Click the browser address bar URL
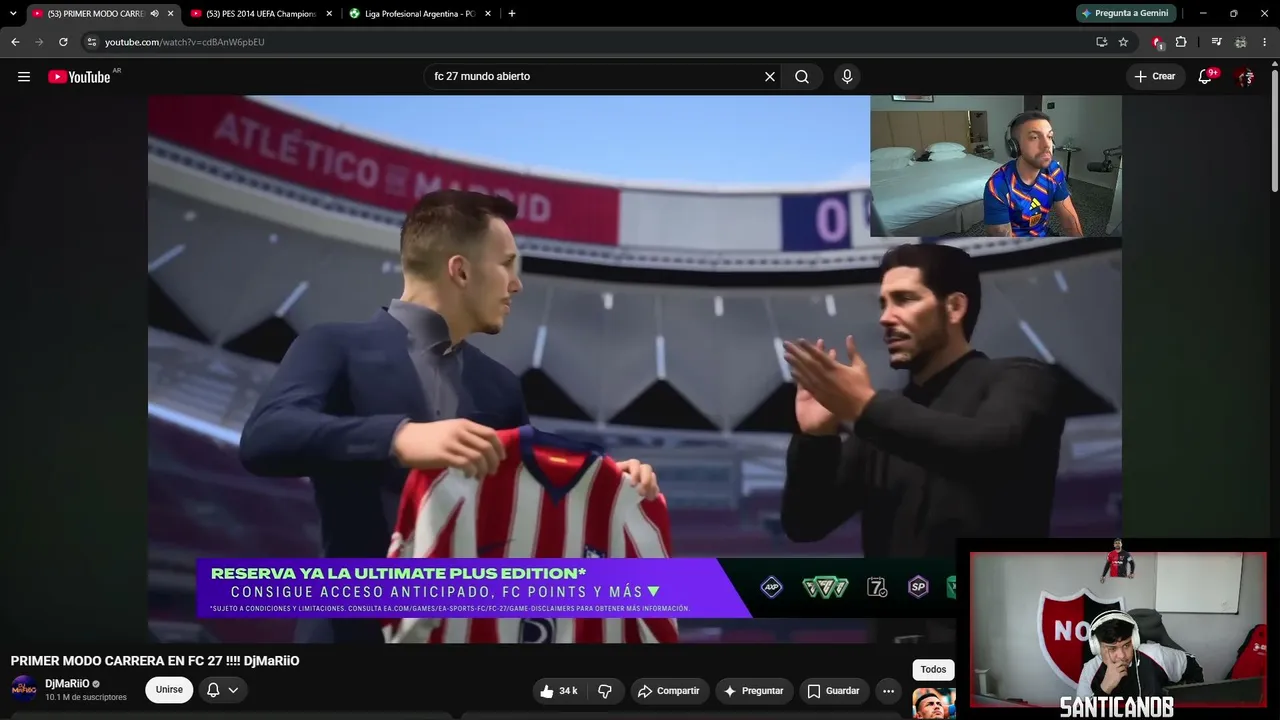This screenshot has width=1280, height=720. click(185, 42)
